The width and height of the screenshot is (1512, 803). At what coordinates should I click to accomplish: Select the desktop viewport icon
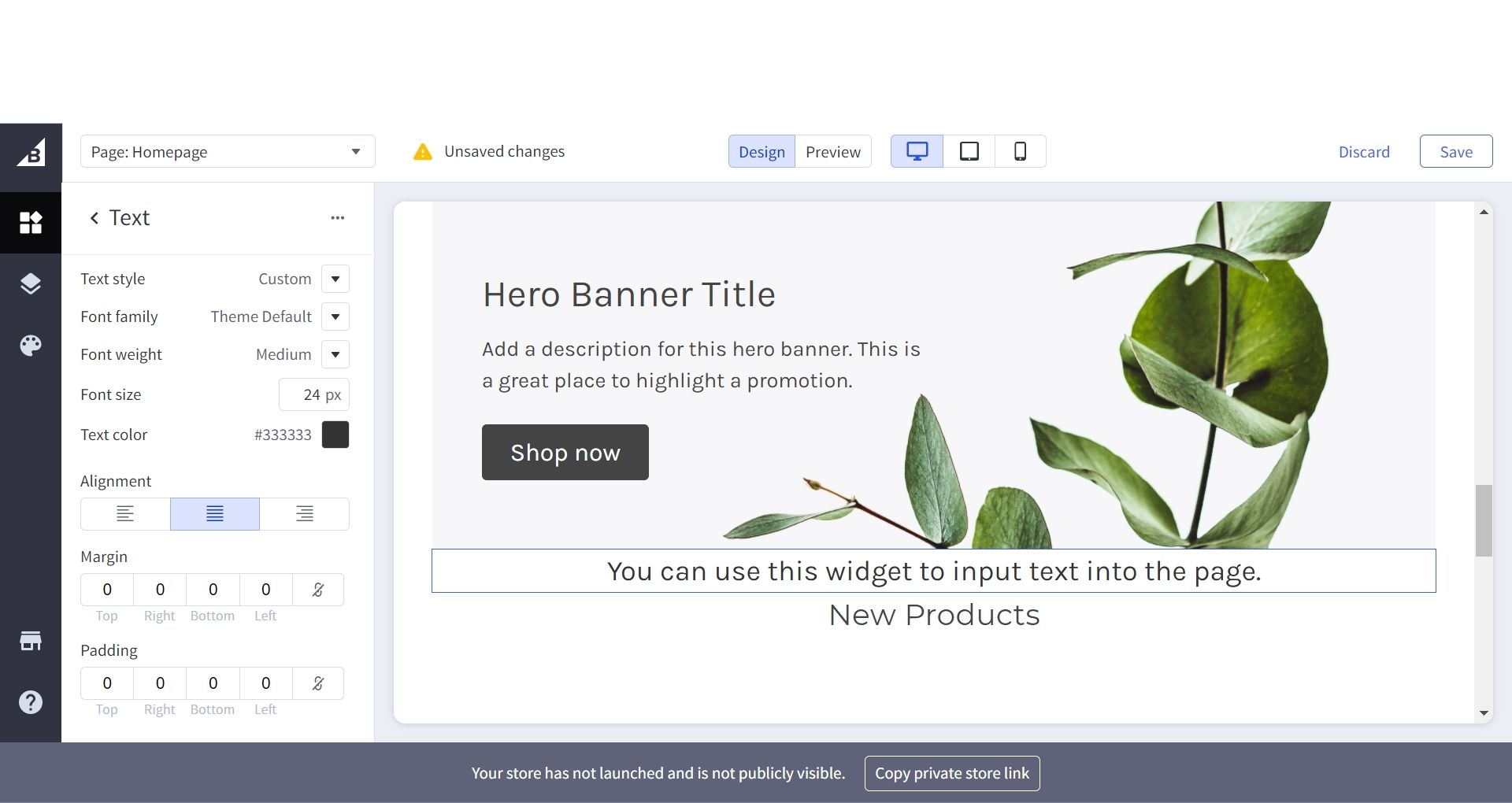tap(917, 151)
